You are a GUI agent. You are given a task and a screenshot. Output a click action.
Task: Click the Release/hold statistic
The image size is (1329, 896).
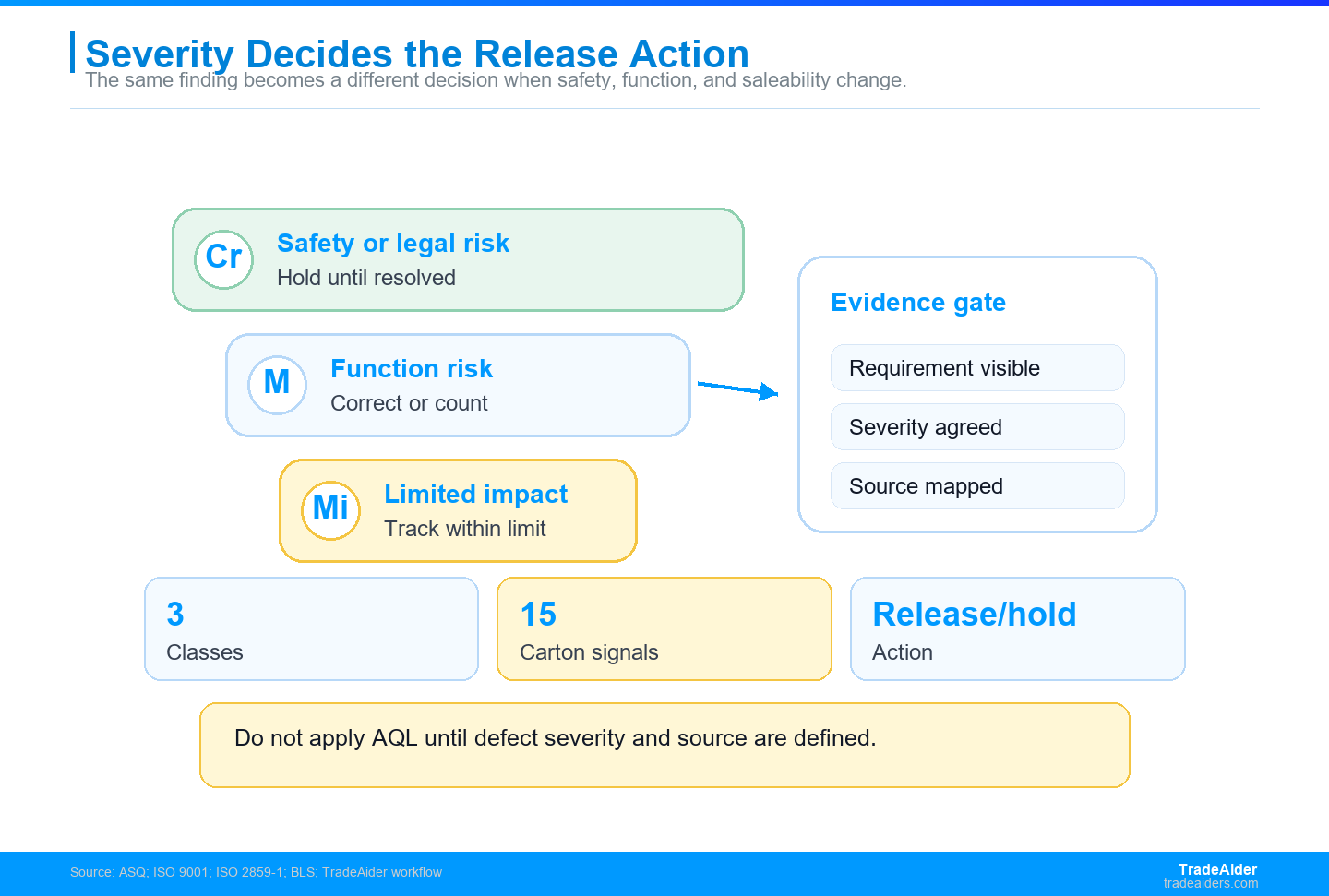(975, 615)
